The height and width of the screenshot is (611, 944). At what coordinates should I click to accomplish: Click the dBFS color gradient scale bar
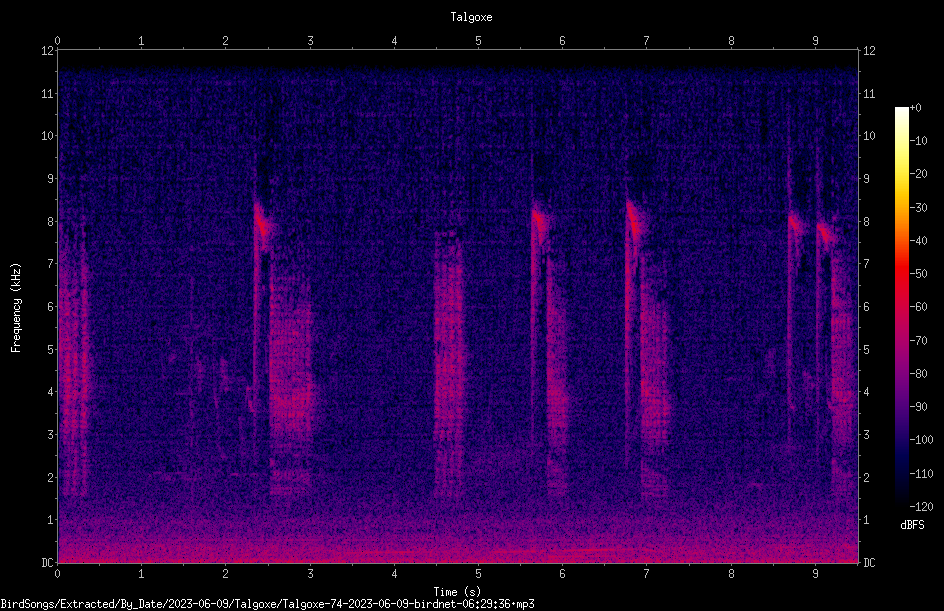click(901, 307)
